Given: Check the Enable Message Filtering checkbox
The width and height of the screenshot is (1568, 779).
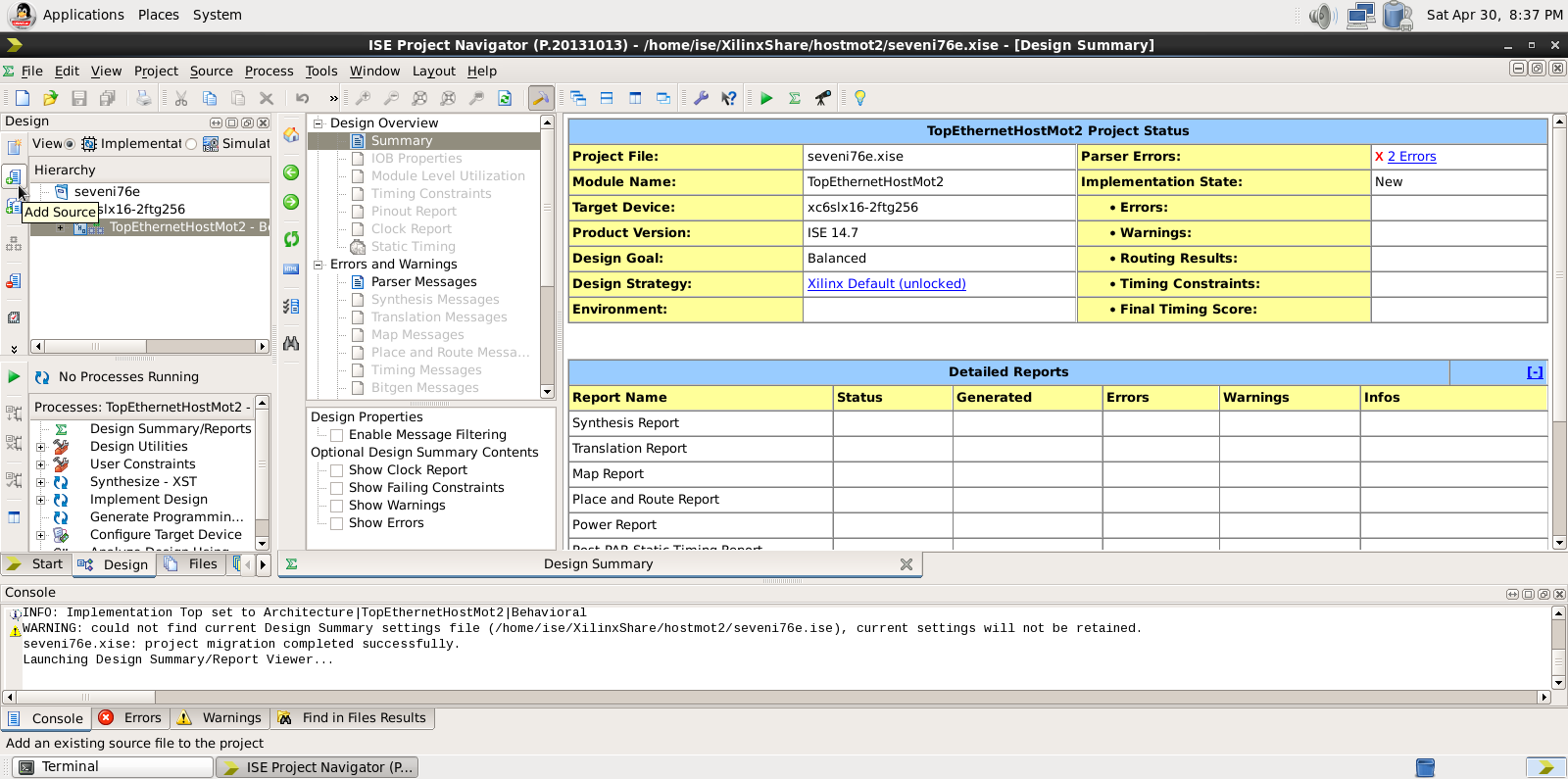Looking at the screenshot, I should 336,435.
